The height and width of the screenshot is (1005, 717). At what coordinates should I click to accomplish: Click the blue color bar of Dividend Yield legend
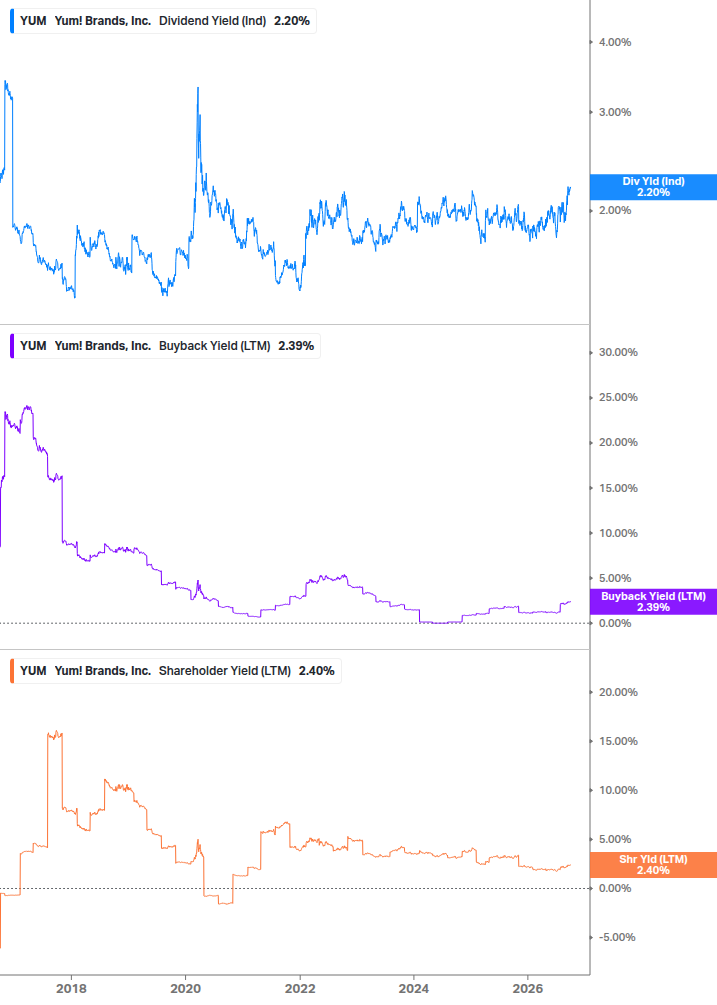pos(12,21)
